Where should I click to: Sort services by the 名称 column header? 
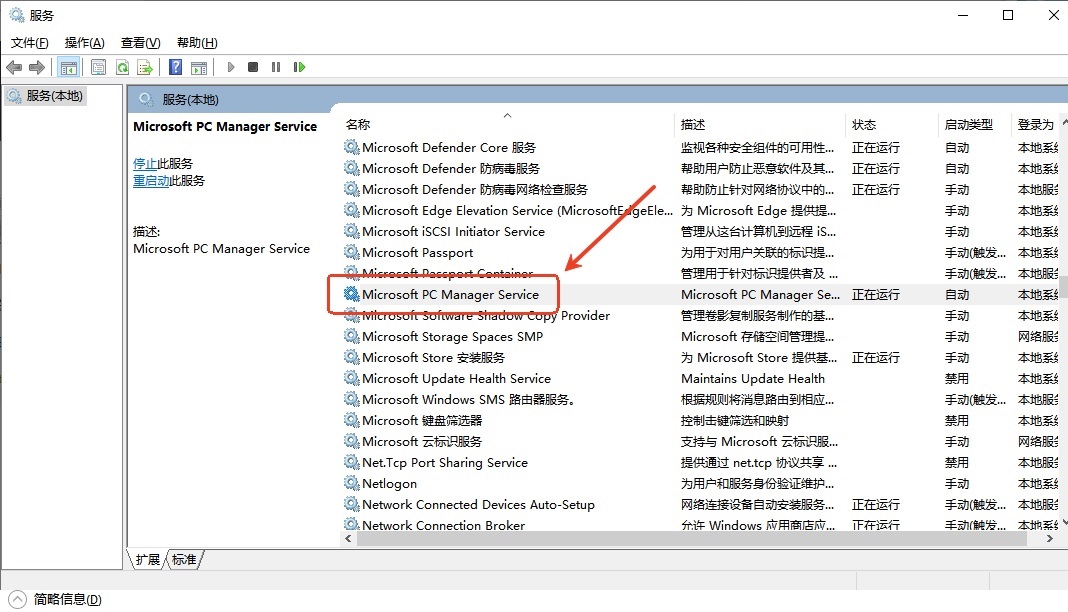358,125
